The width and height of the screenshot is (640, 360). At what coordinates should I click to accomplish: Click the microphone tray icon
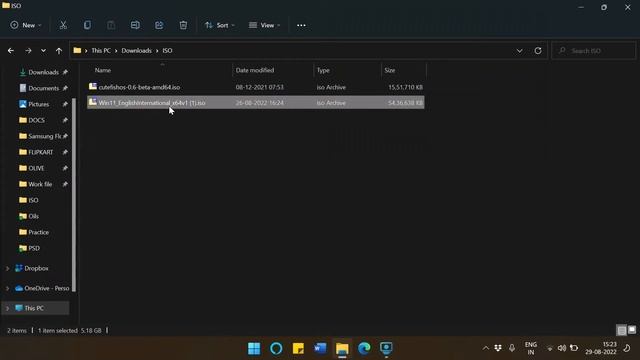click(x=512, y=348)
